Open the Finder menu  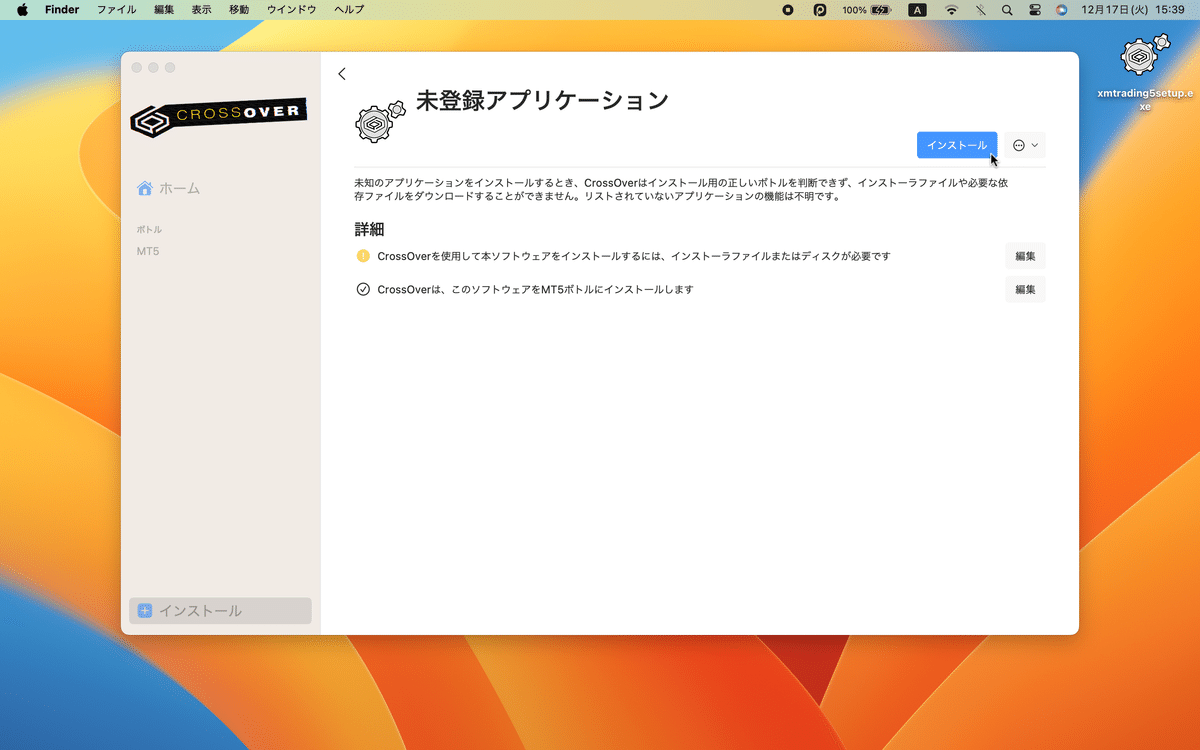(x=62, y=10)
